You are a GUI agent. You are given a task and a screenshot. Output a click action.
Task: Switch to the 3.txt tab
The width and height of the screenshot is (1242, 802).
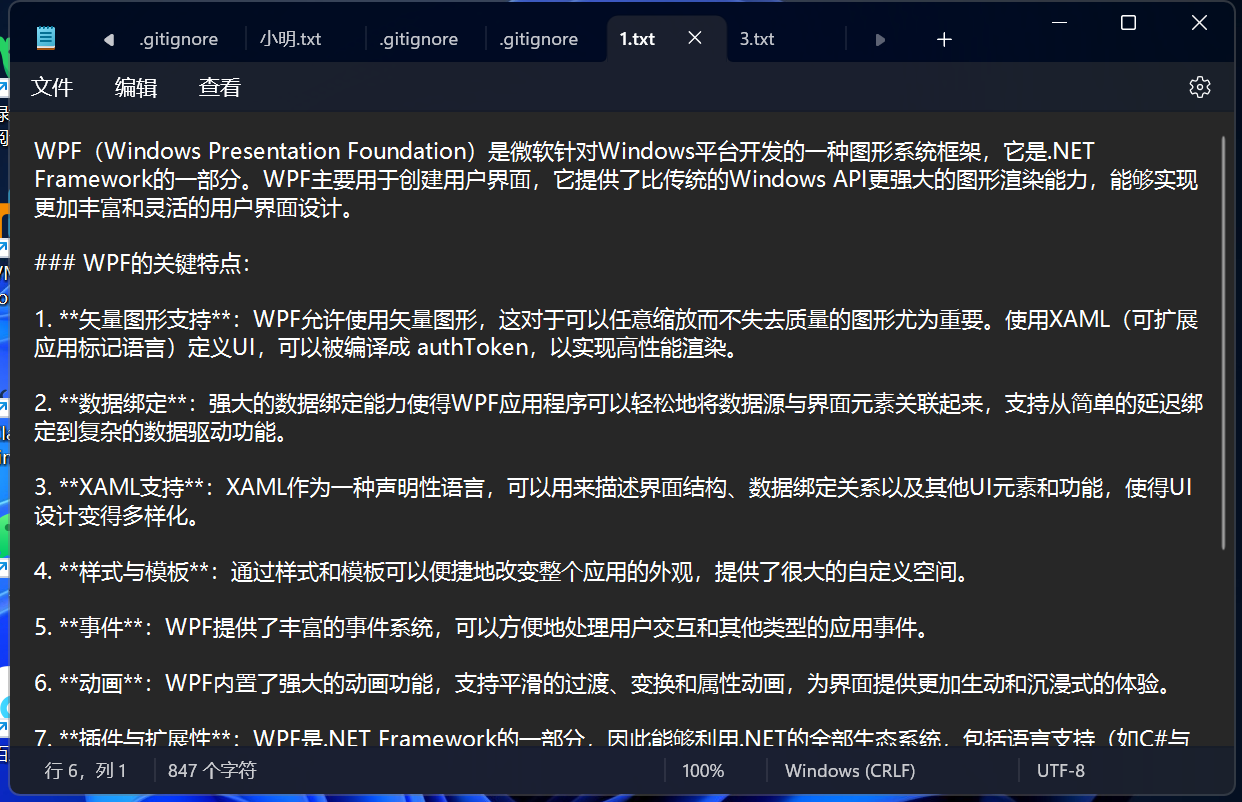[x=757, y=39]
